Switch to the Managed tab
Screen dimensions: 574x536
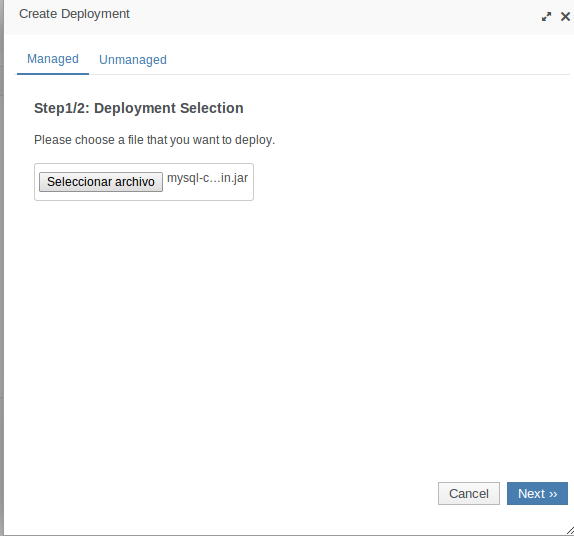tap(53, 59)
